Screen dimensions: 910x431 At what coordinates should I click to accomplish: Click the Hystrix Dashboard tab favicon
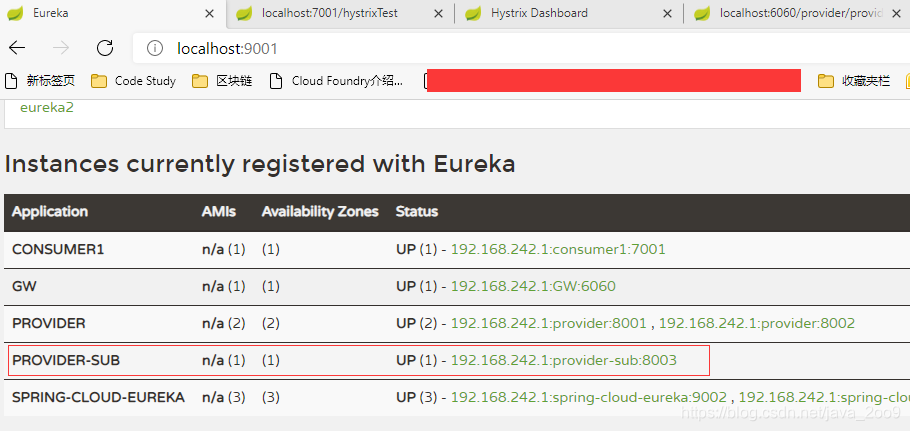(474, 13)
